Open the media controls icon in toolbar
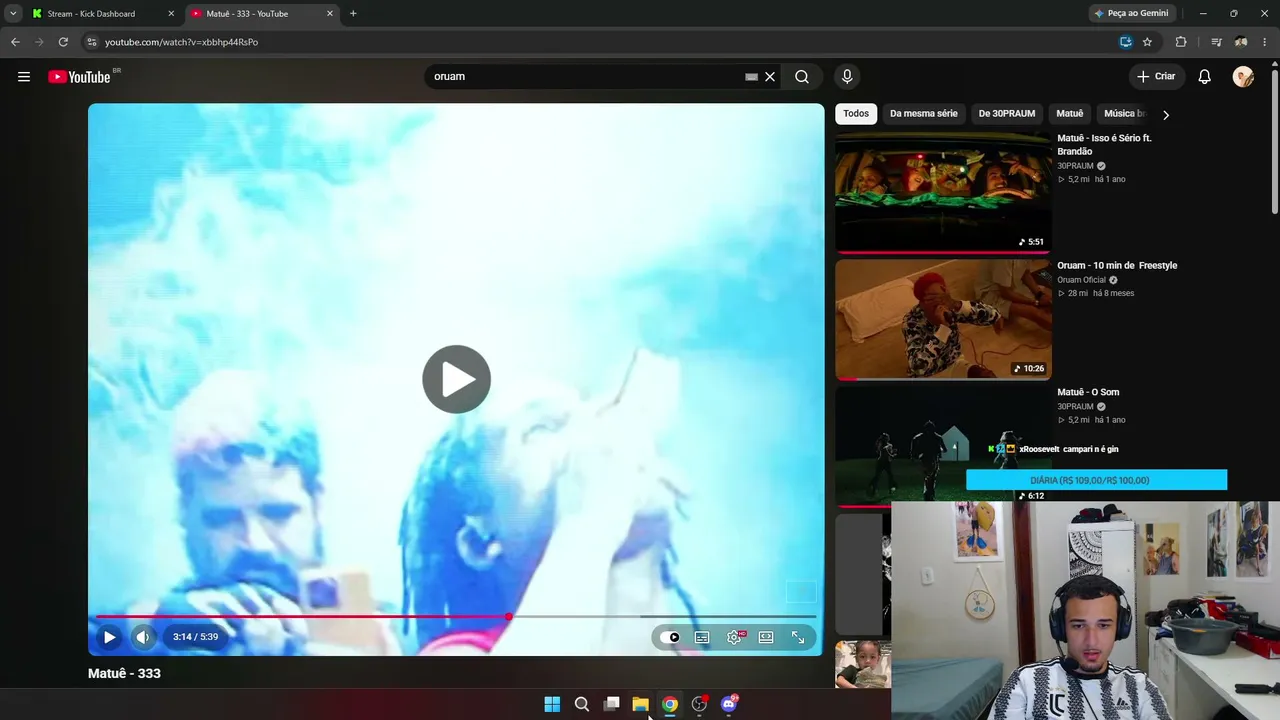The image size is (1280, 720). coord(1216,42)
